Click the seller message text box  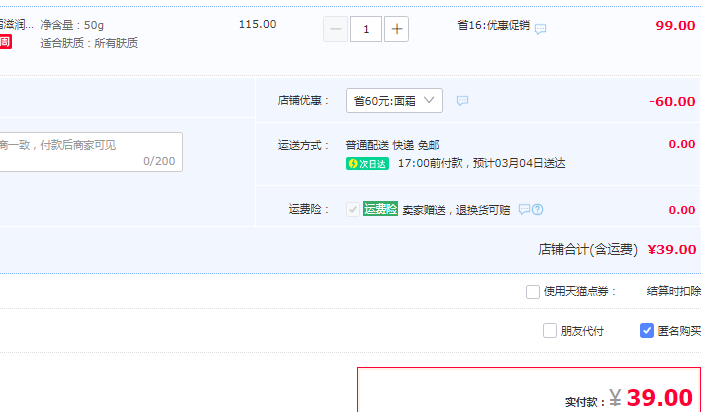click(91, 152)
